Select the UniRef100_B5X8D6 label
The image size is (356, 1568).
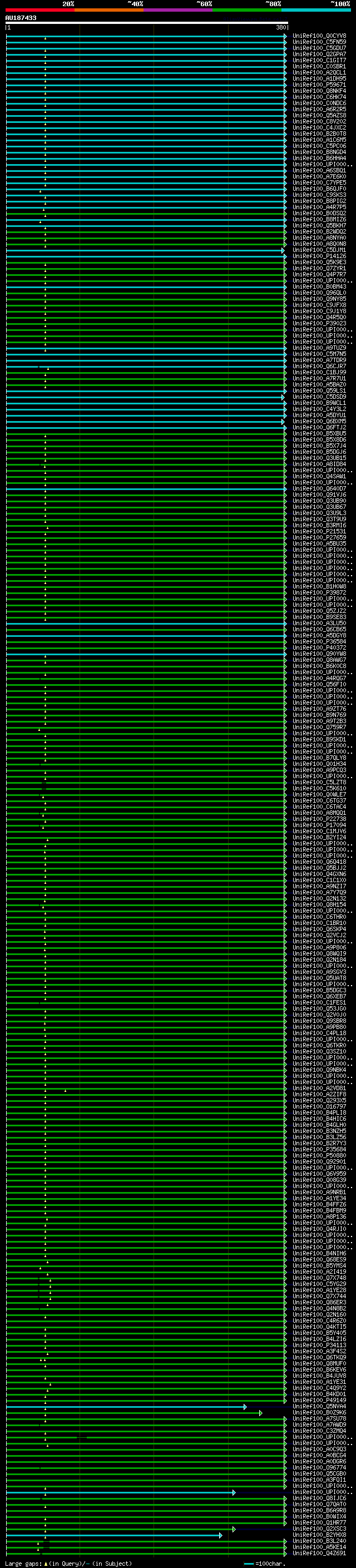coord(319,439)
